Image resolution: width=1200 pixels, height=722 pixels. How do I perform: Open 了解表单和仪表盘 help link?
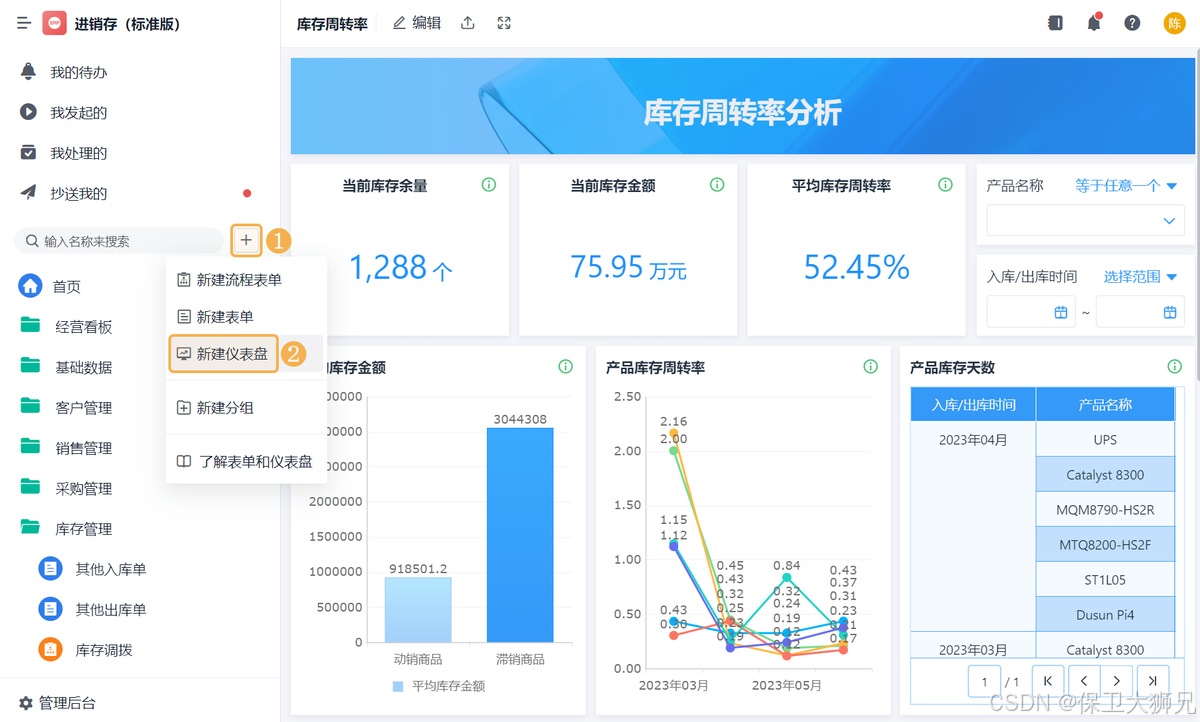tap(246, 461)
